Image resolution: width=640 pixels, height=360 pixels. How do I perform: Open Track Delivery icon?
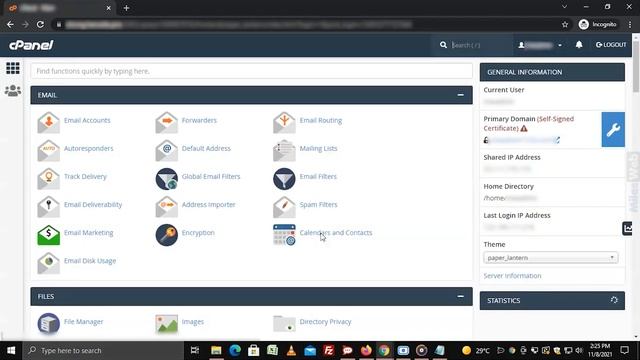tap(49, 178)
